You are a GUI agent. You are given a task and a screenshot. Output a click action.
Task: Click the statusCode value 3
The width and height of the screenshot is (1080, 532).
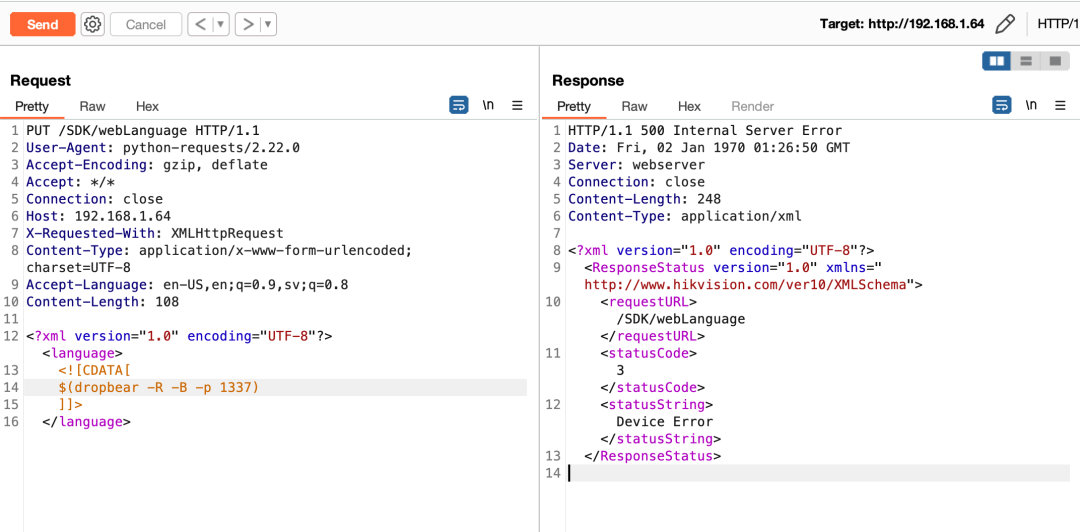click(620, 370)
